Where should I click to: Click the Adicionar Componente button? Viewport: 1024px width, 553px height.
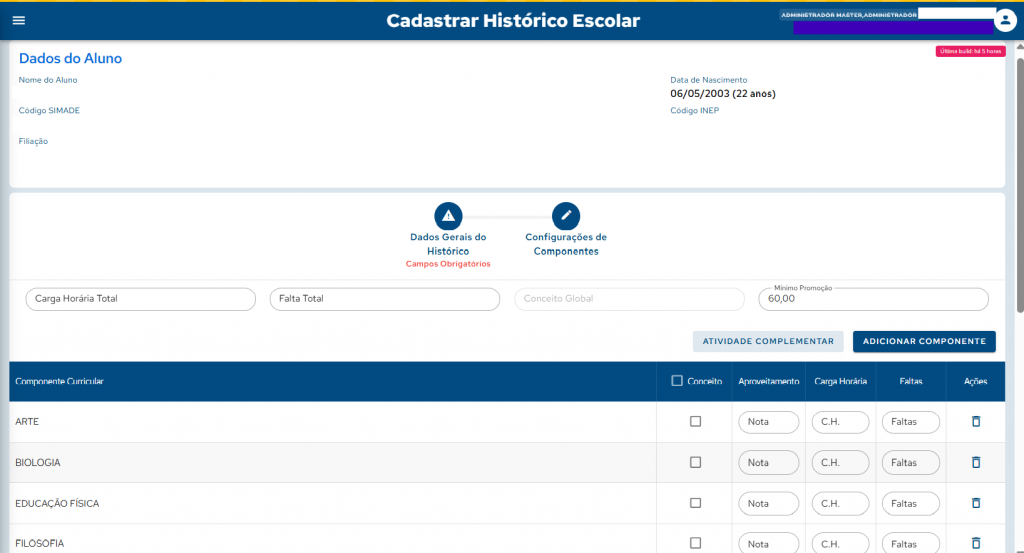(924, 342)
